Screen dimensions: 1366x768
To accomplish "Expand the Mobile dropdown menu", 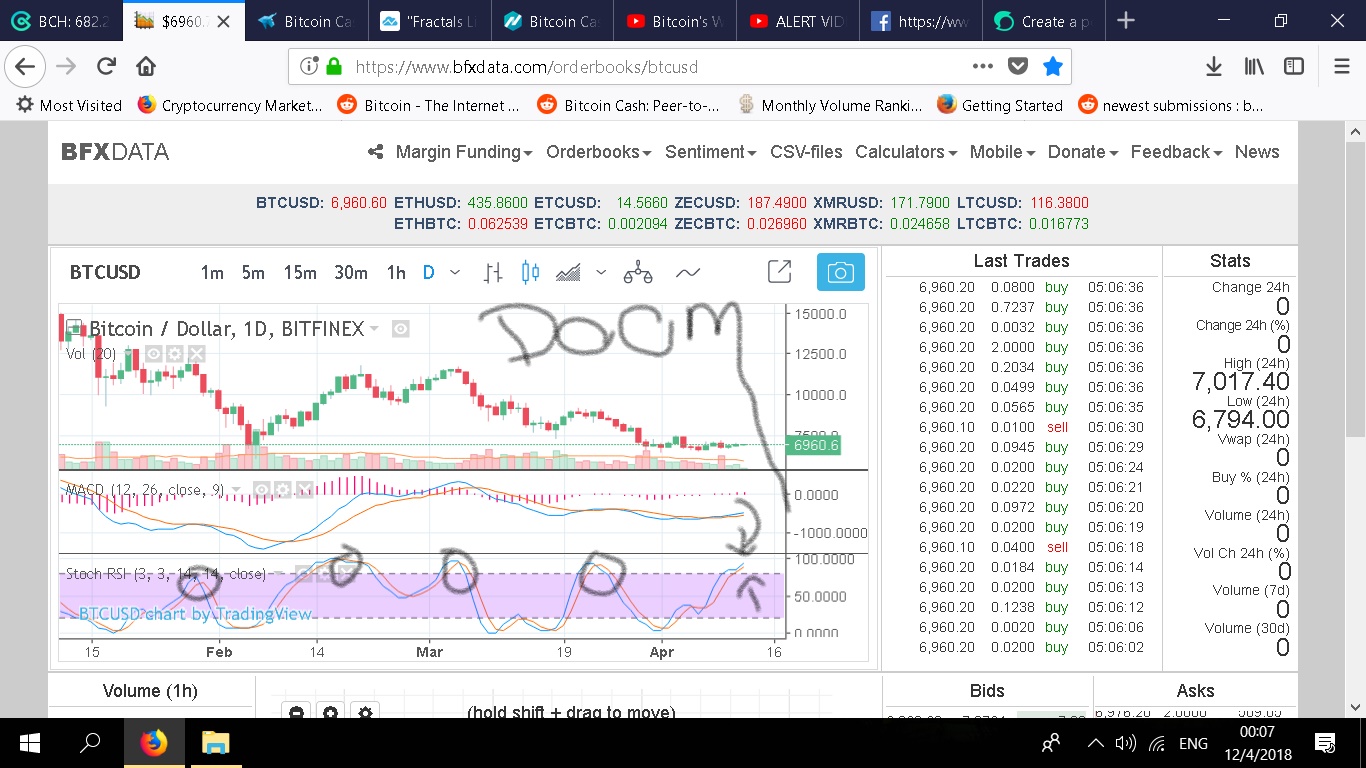I will click(x=1002, y=152).
